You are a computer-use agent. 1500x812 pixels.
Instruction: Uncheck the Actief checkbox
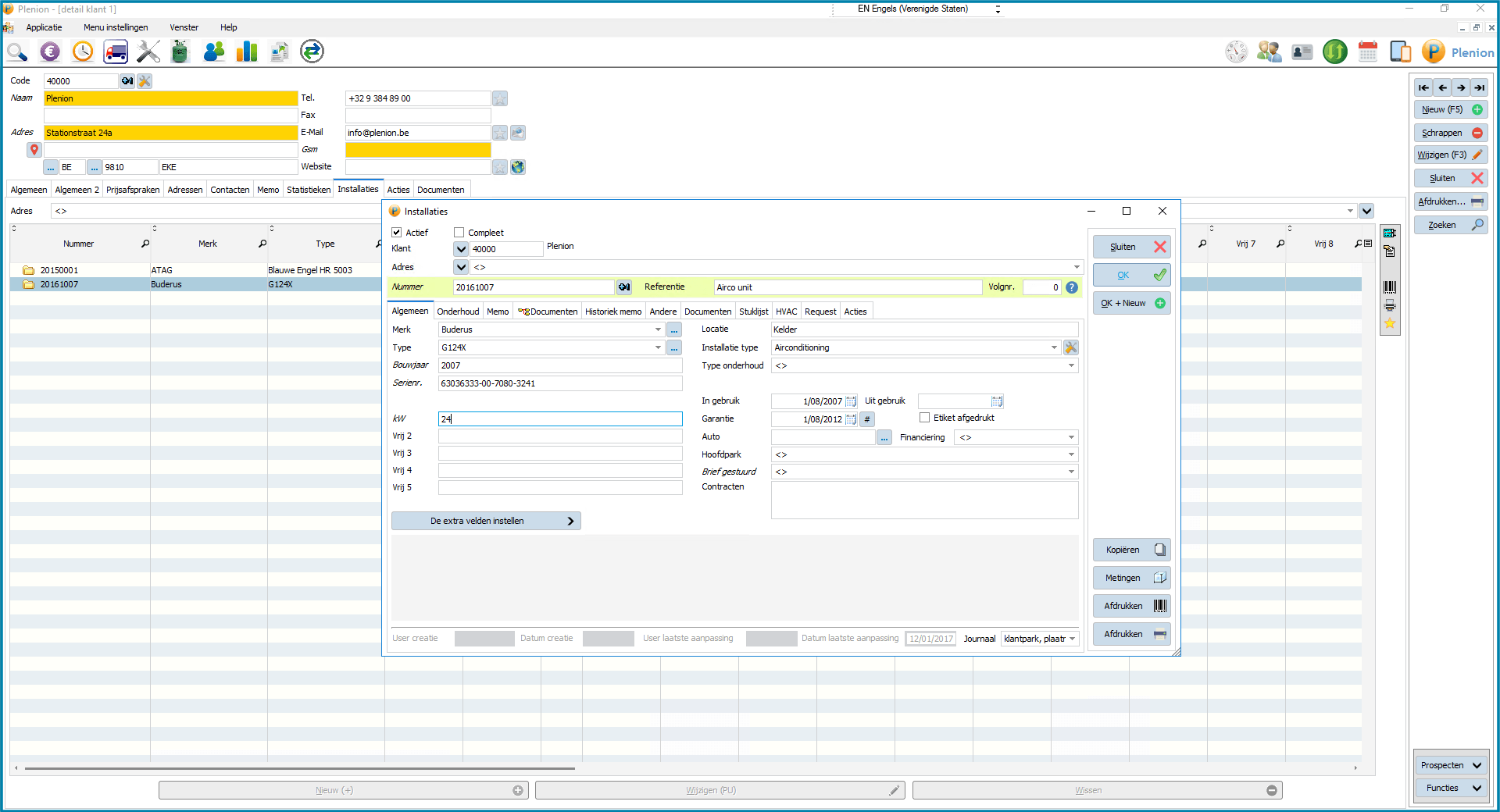pyautogui.click(x=397, y=233)
